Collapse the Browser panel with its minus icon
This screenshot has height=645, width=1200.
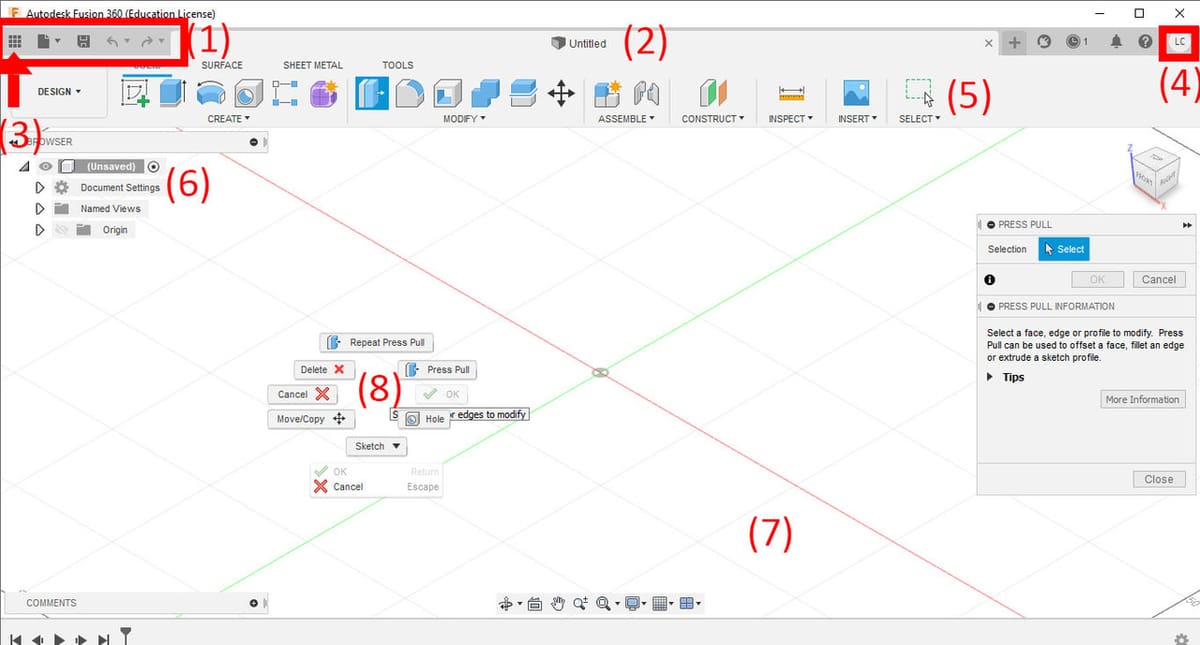coord(254,142)
